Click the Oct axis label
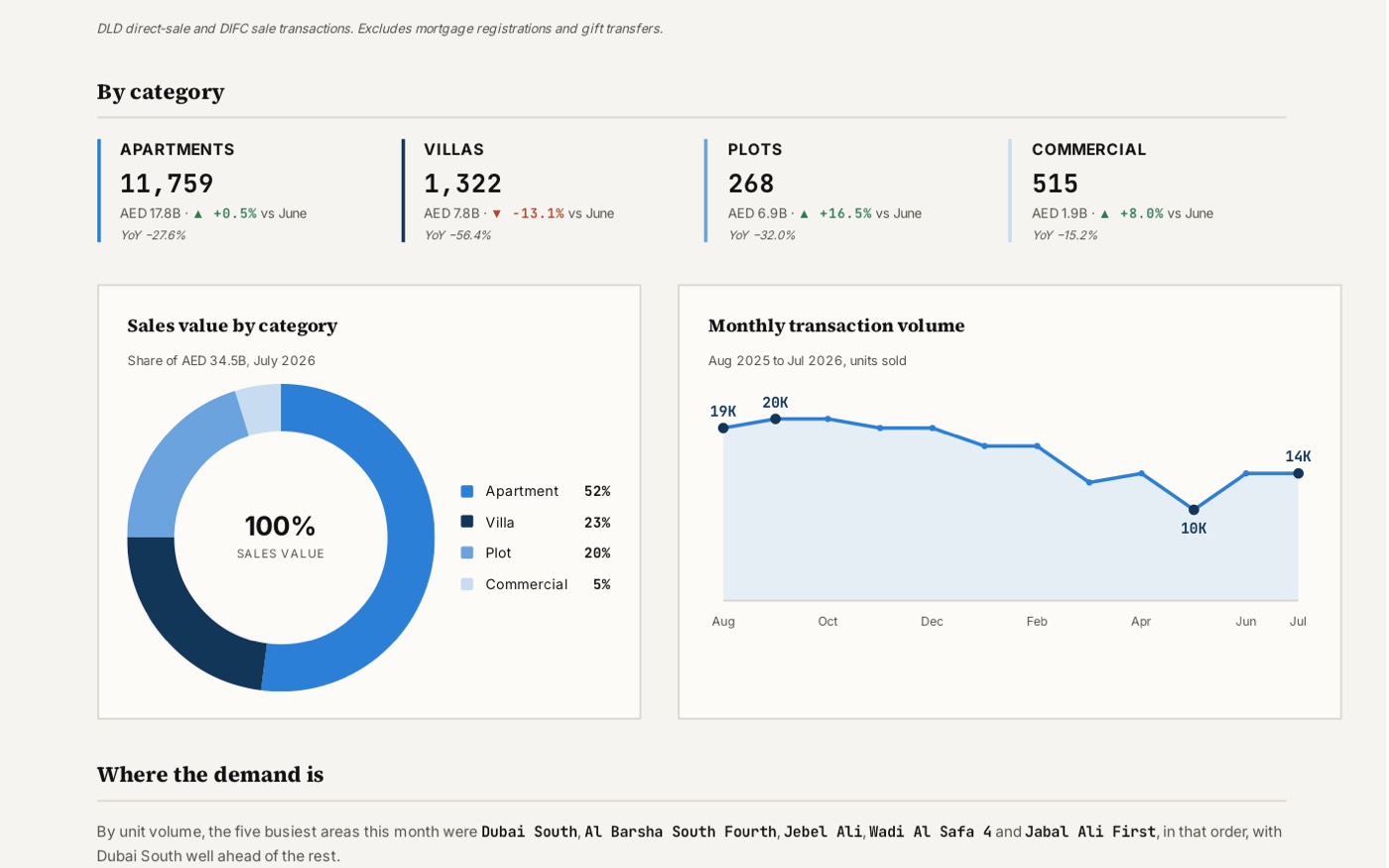The width and height of the screenshot is (1389, 868). [827, 621]
